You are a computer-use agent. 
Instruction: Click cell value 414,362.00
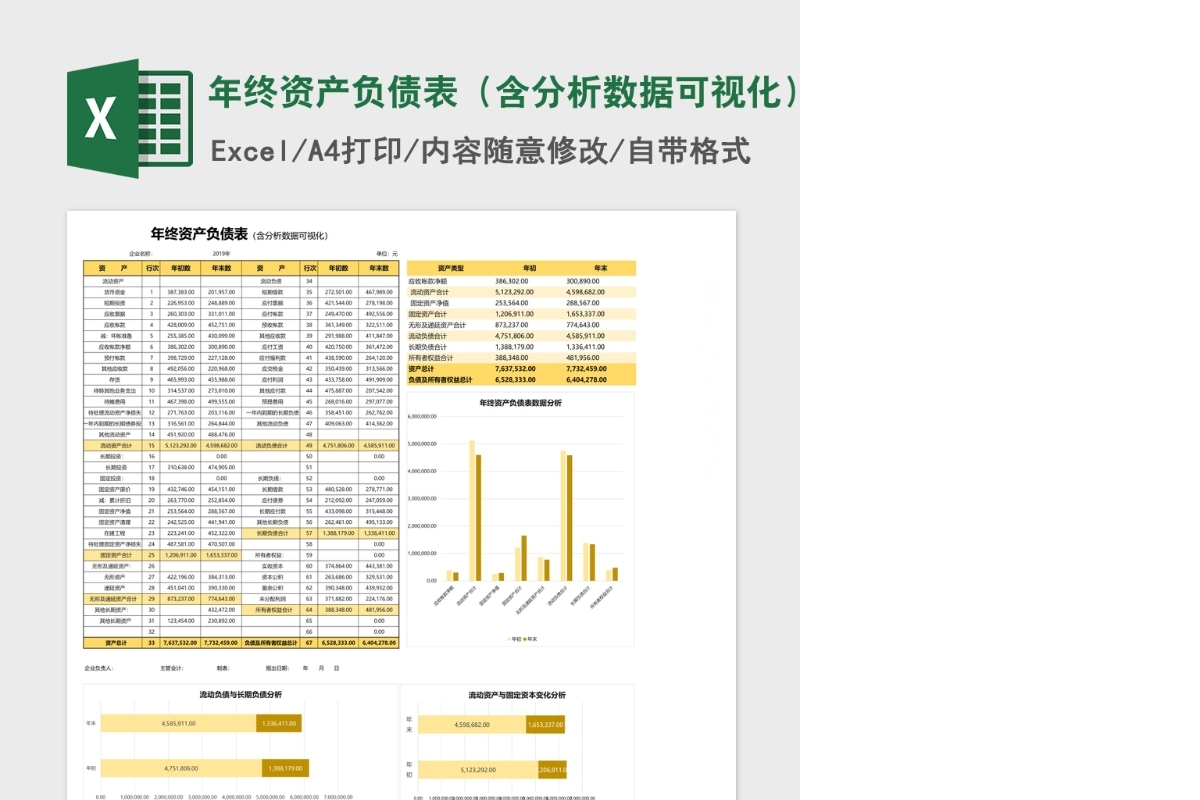point(379,423)
